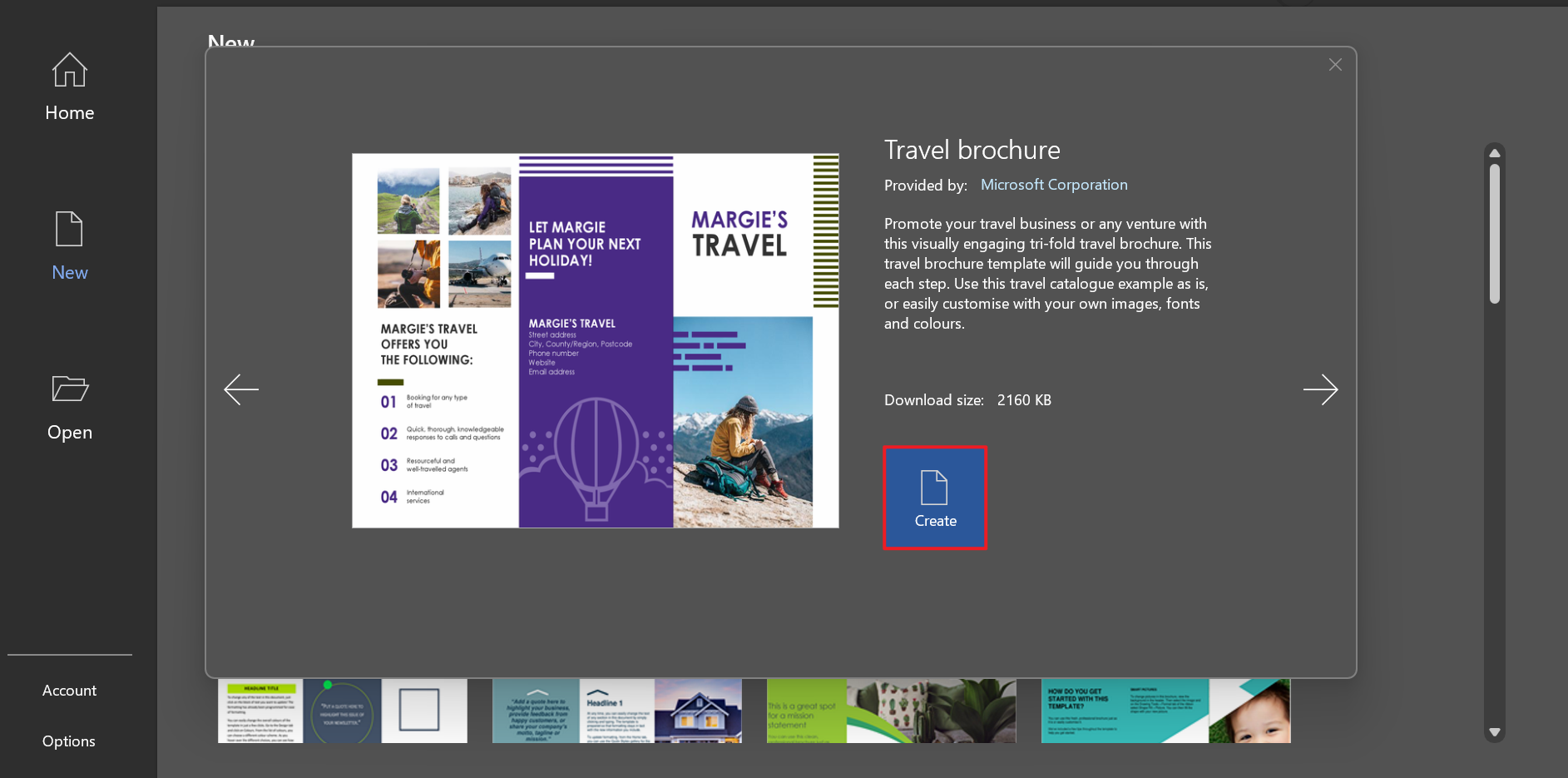Screen dimensions: 1568x778
Task: Click the Travel brochure title text
Action: tap(972, 150)
